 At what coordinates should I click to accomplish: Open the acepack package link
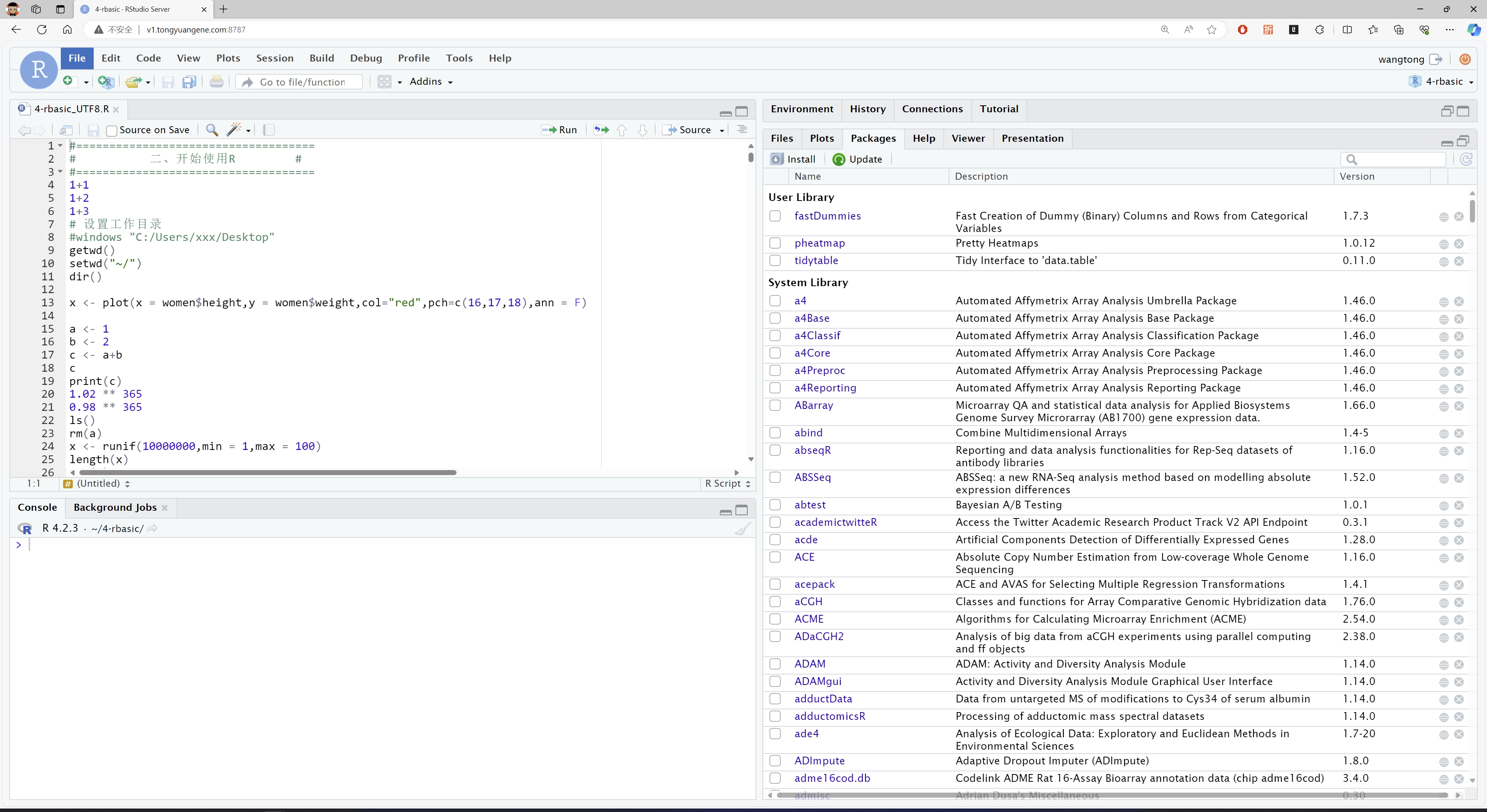point(814,584)
